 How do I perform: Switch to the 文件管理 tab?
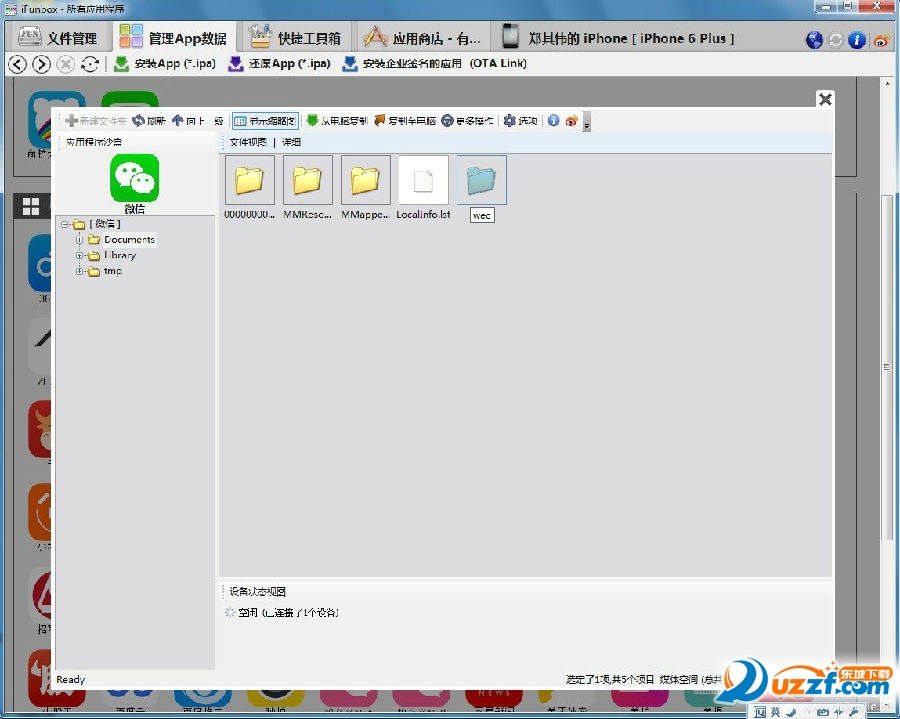[x=58, y=38]
